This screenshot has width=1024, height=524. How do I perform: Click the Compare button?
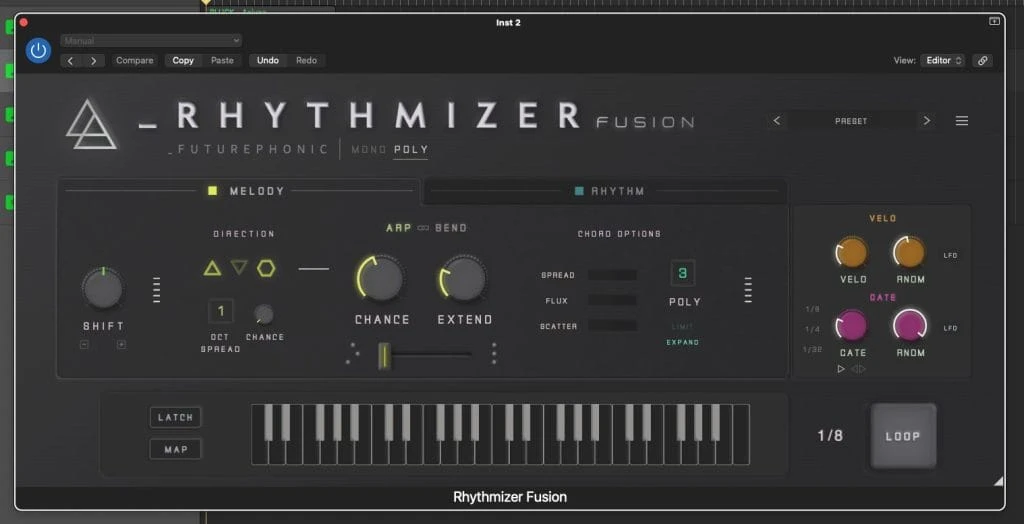click(x=135, y=60)
